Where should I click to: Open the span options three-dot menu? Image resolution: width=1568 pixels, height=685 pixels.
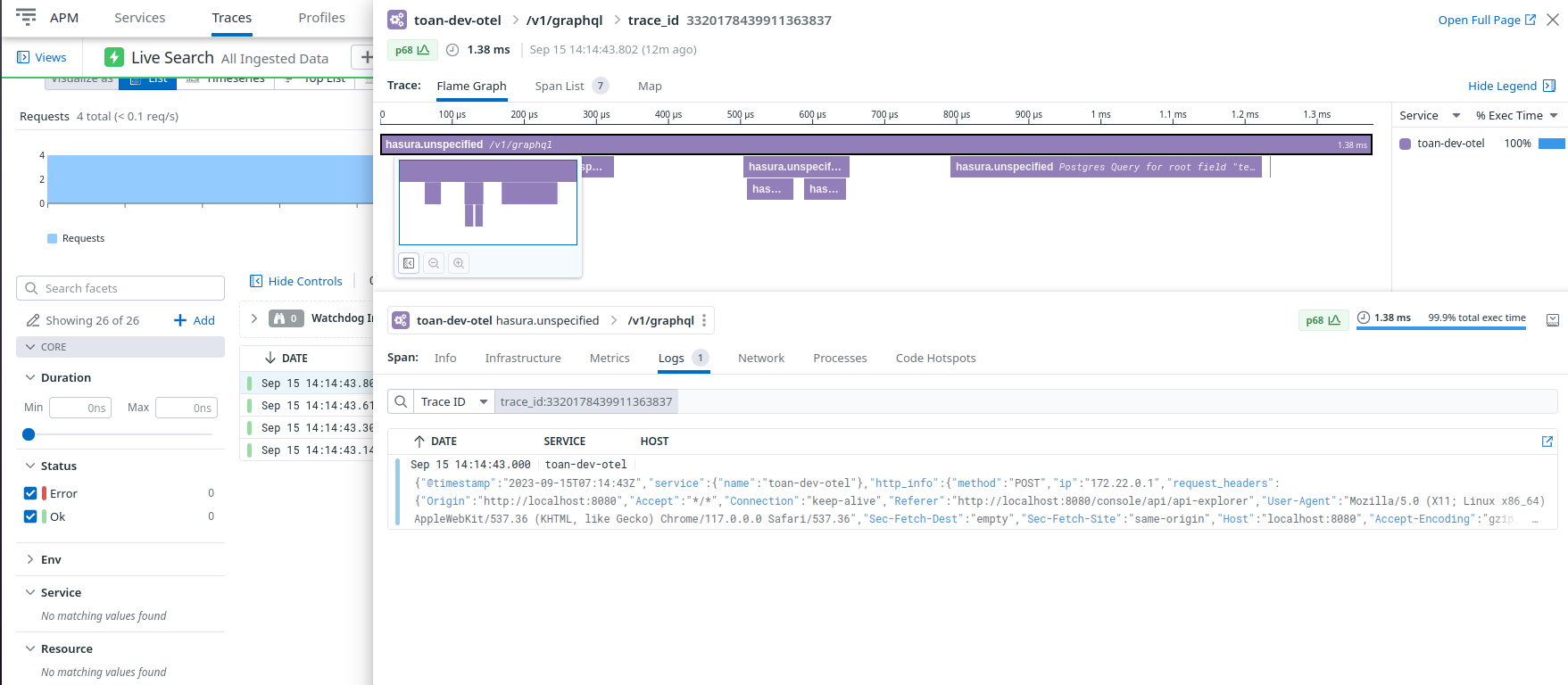tap(704, 320)
